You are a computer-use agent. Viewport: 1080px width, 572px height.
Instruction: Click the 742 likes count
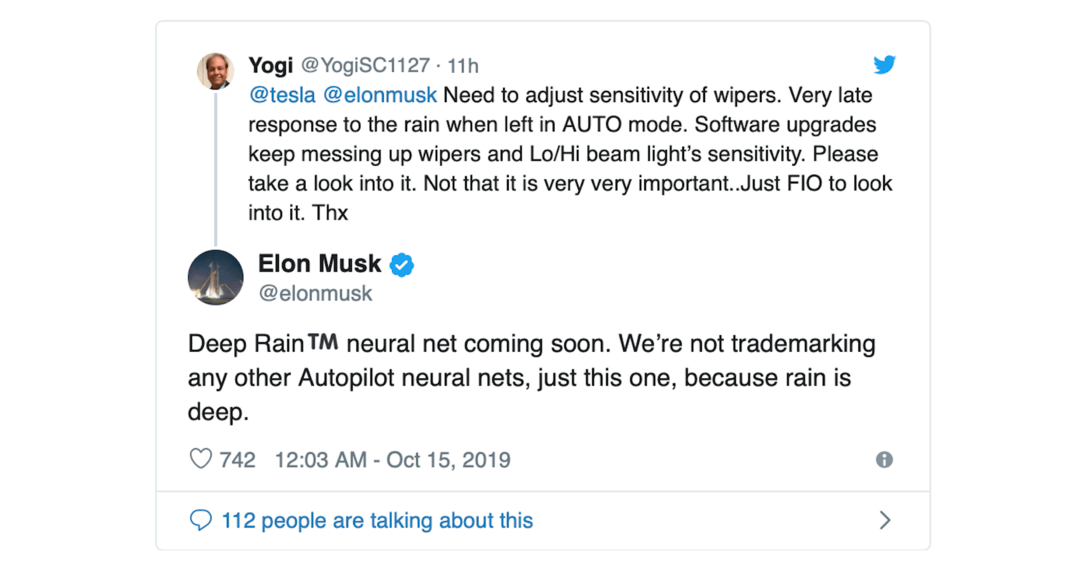[x=238, y=460]
